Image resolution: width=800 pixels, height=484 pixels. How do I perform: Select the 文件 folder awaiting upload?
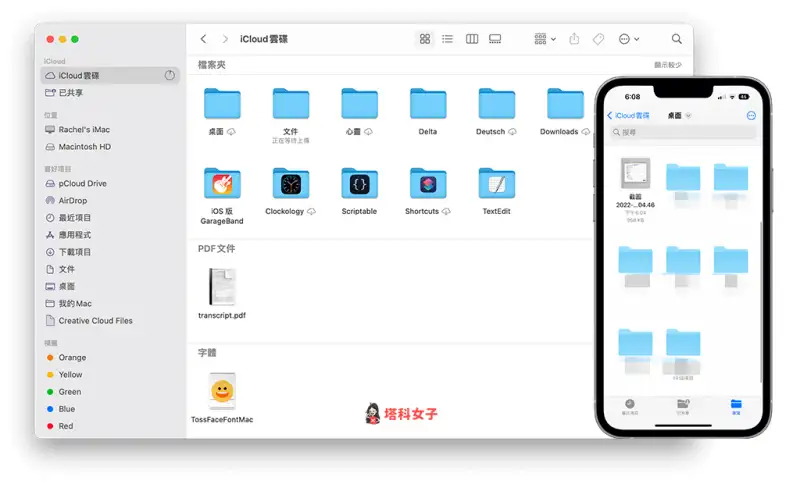point(291,104)
